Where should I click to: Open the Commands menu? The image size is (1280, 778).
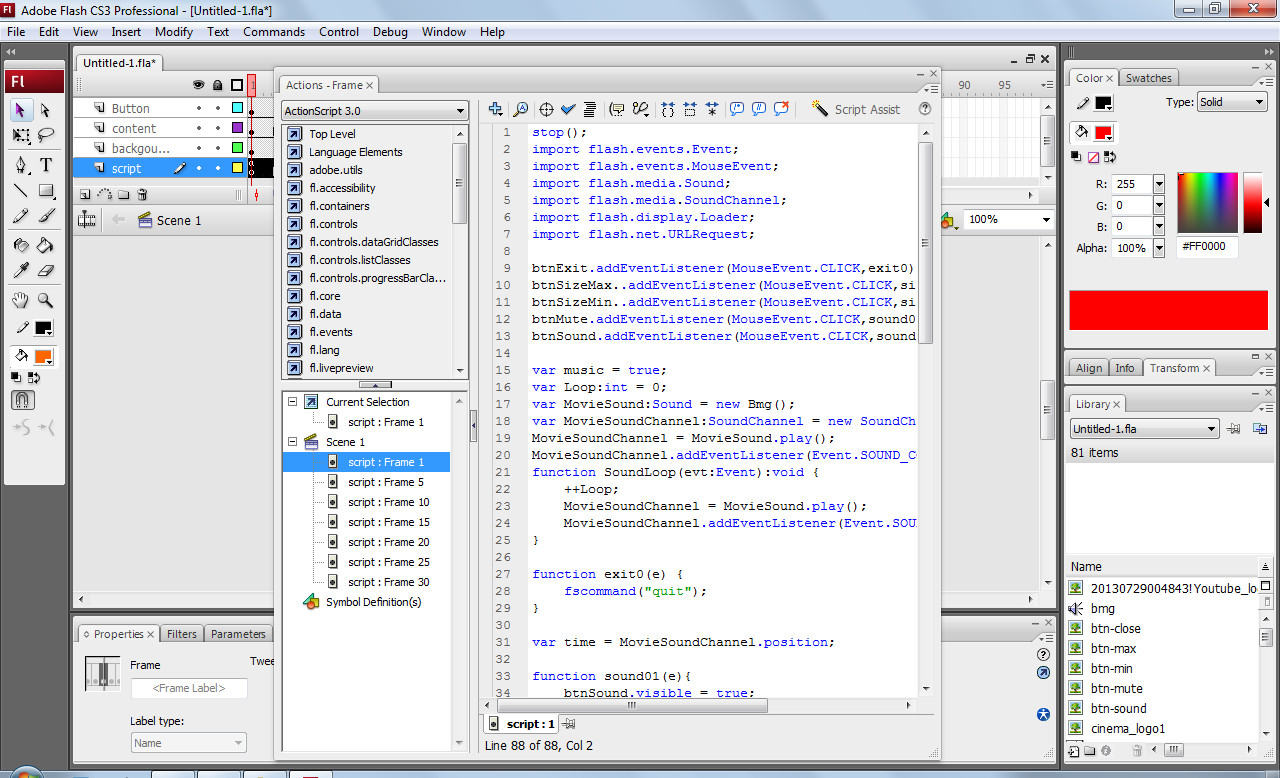273,32
